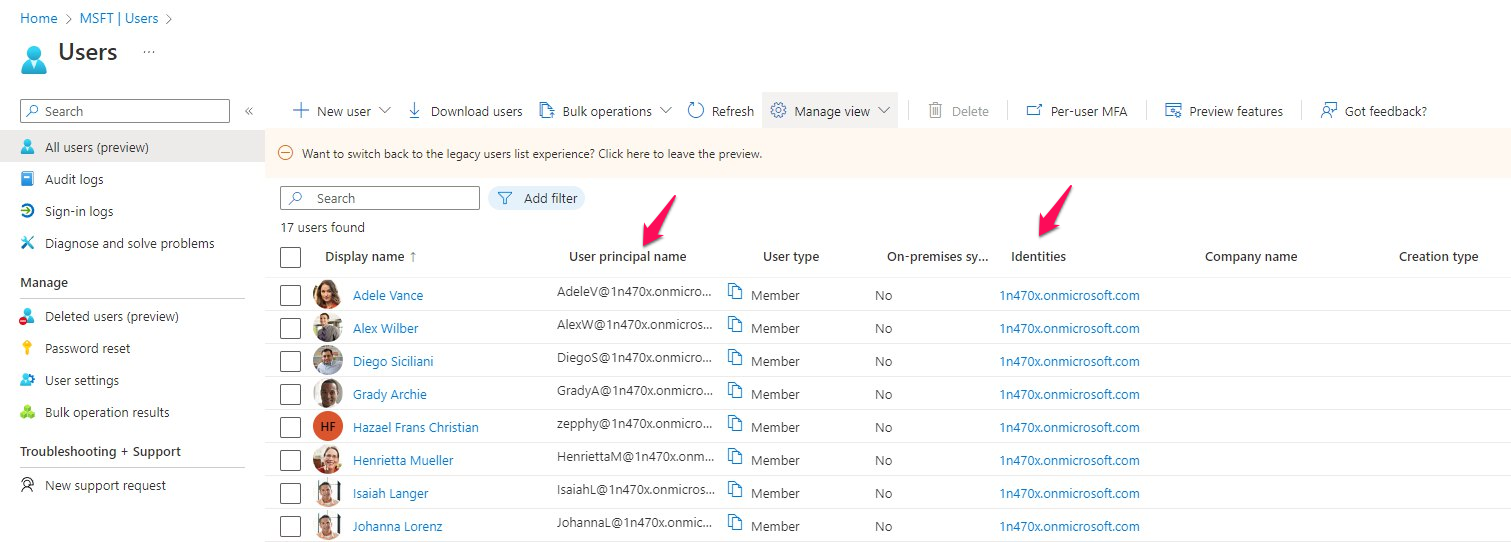Open Audit logs in the sidebar
The height and width of the screenshot is (542, 1511).
pos(74,179)
